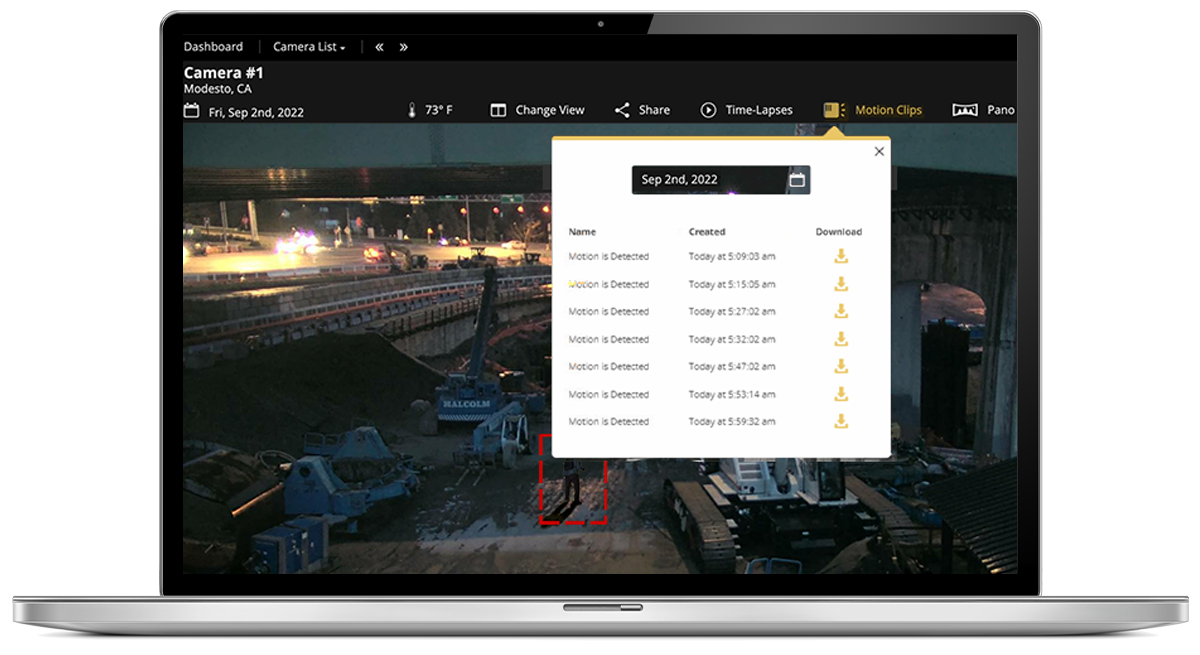Open Time-Lapses

pos(759,110)
